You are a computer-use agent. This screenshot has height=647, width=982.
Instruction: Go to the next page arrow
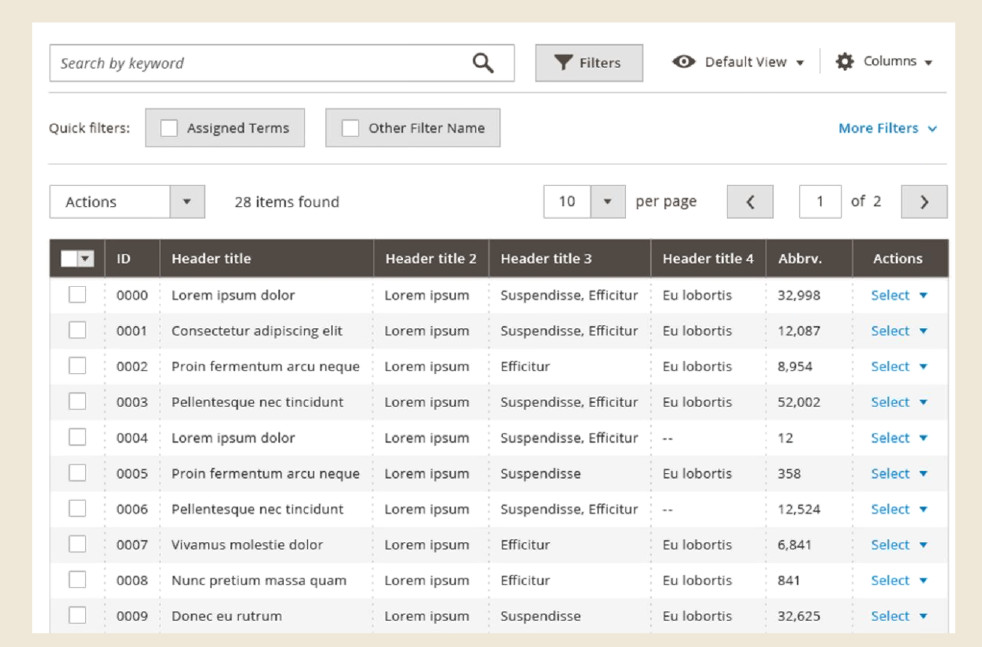click(x=924, y=202)
